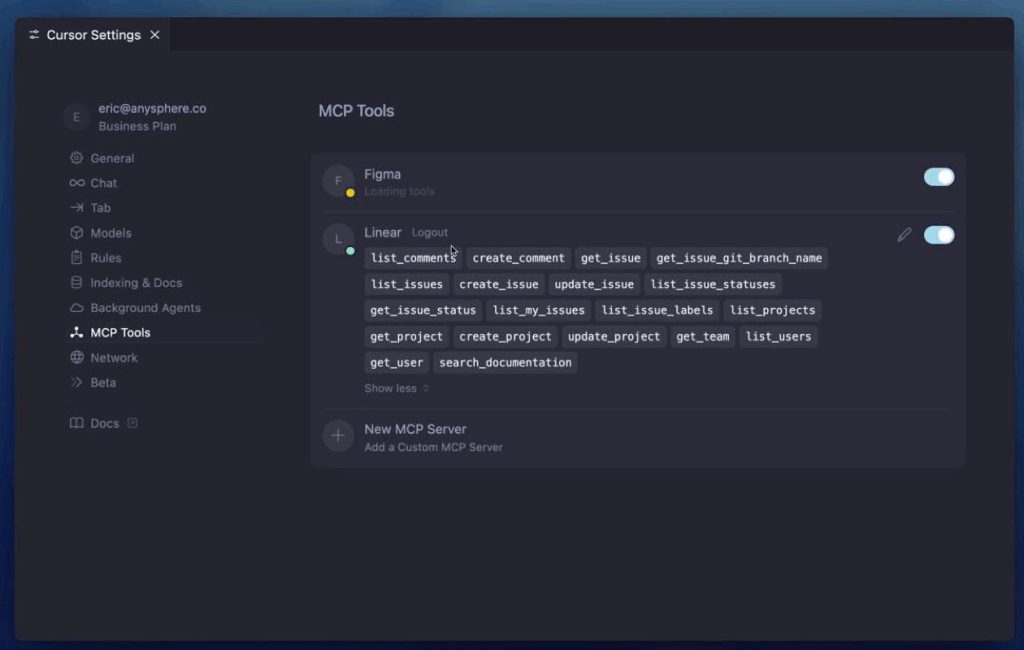The height and width of the screenshot is (650, 1024).
Task: Close the Cursor Settings tab
Action: coord(154,35)
